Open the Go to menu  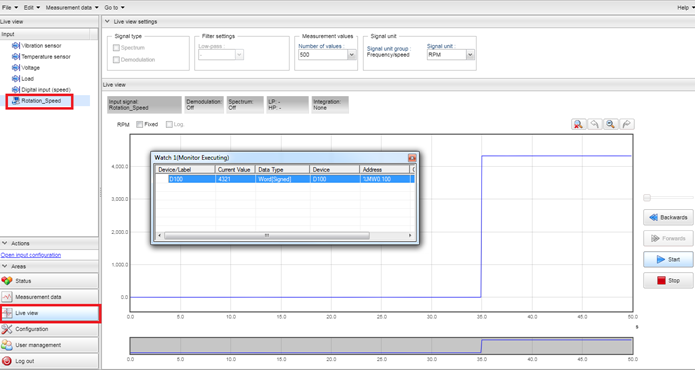pos(114,8)
